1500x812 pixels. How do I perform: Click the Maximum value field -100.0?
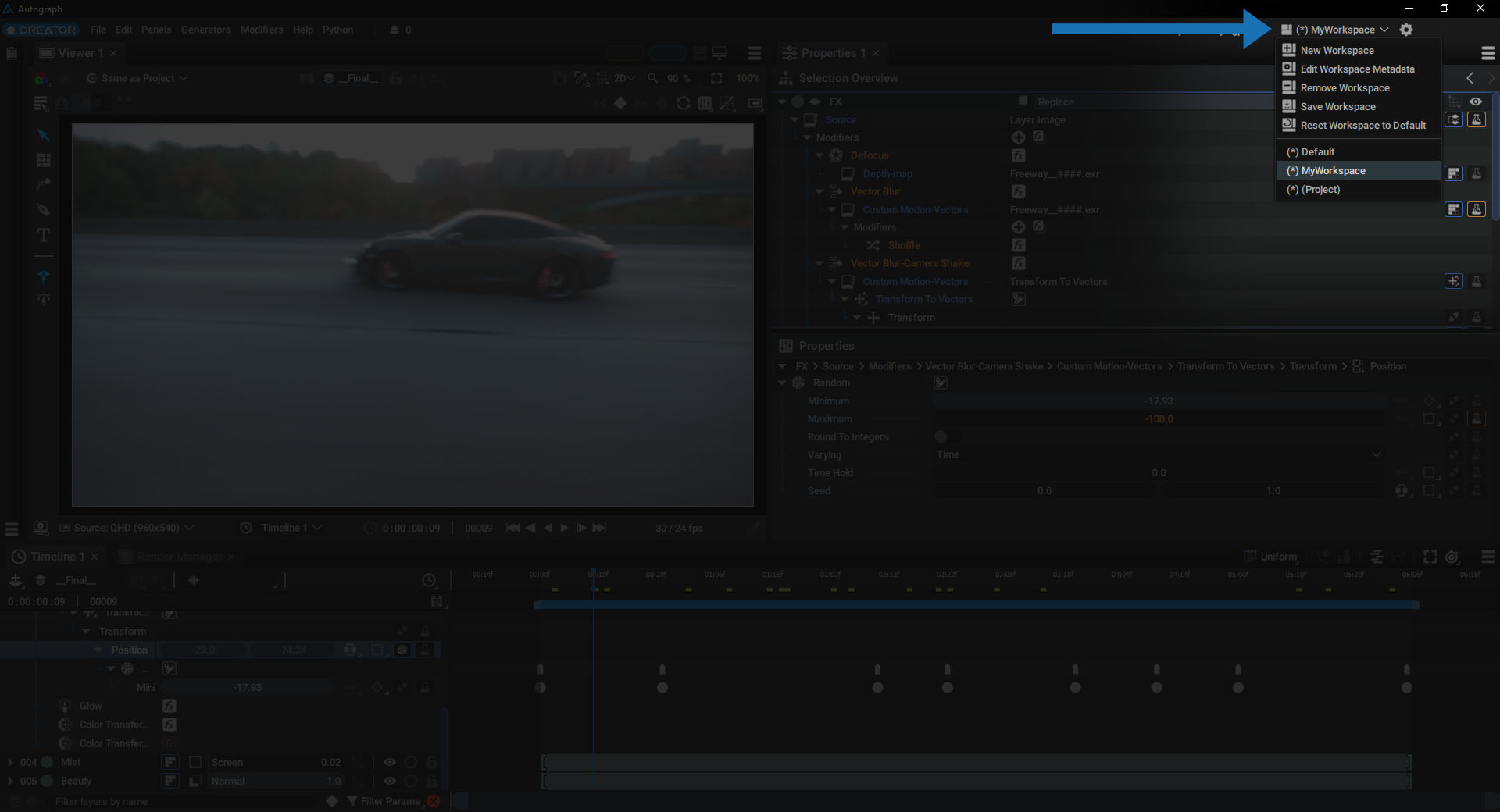click(1159, 418)
